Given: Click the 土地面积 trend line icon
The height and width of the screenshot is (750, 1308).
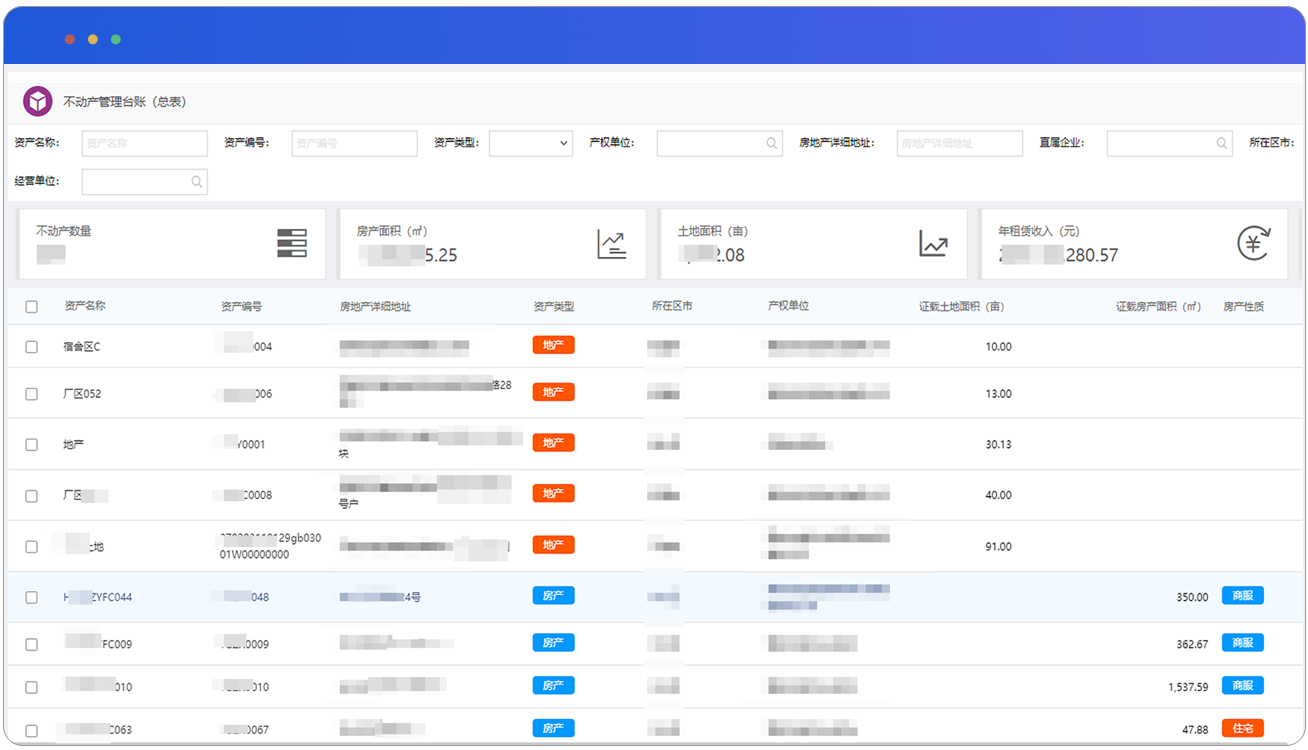Looking at the screenshot, I should tap(933, 244).
